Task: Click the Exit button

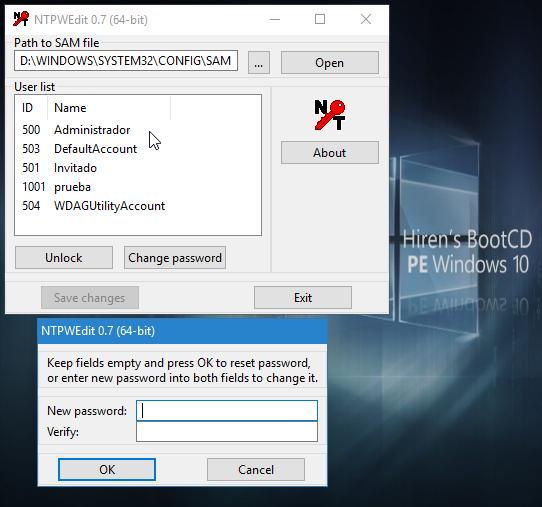Action: [x=303, y=298]
